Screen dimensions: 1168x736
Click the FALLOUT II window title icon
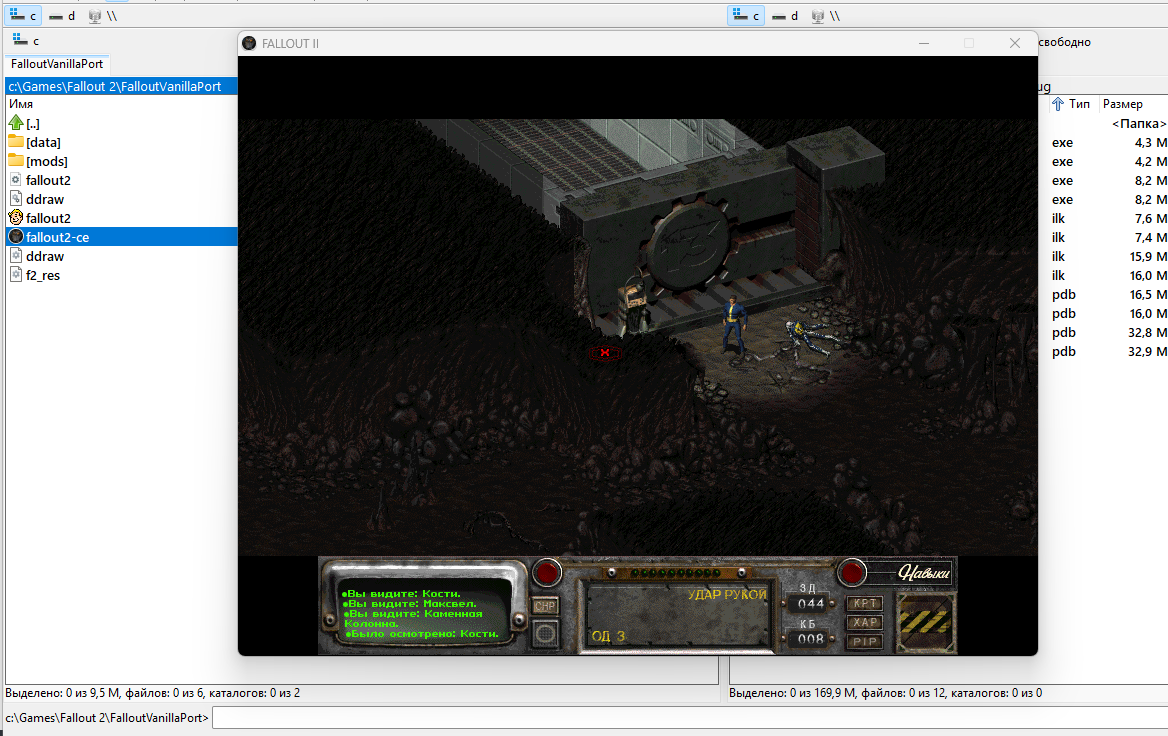[x=250, y=43]
